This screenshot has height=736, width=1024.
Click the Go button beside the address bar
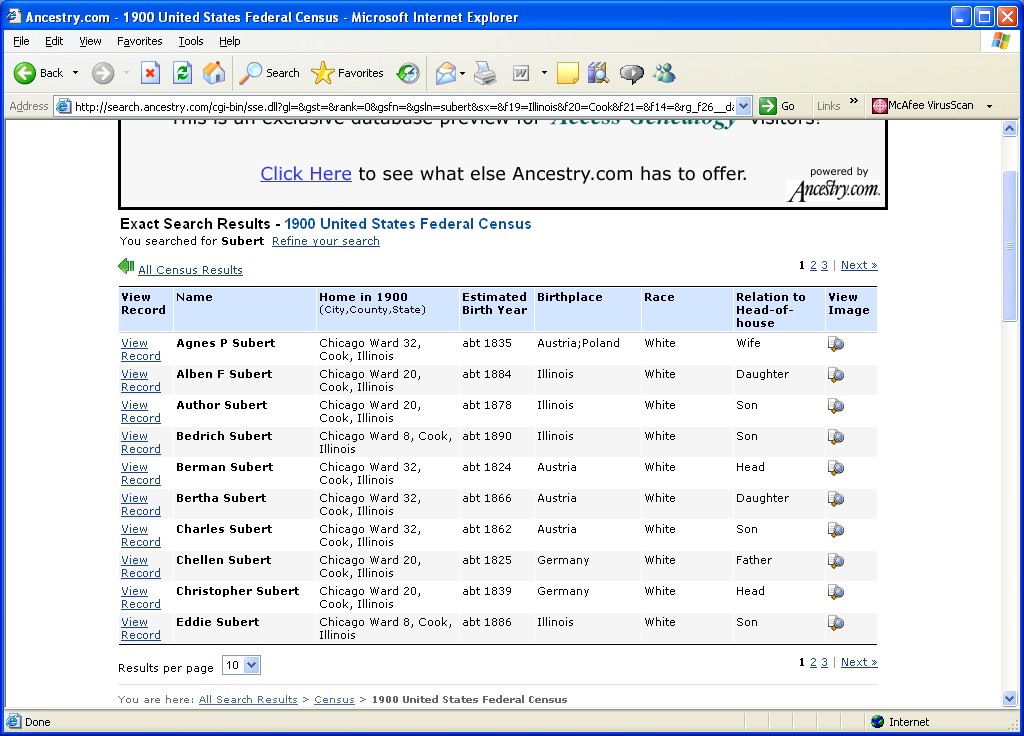coord(777,106)
